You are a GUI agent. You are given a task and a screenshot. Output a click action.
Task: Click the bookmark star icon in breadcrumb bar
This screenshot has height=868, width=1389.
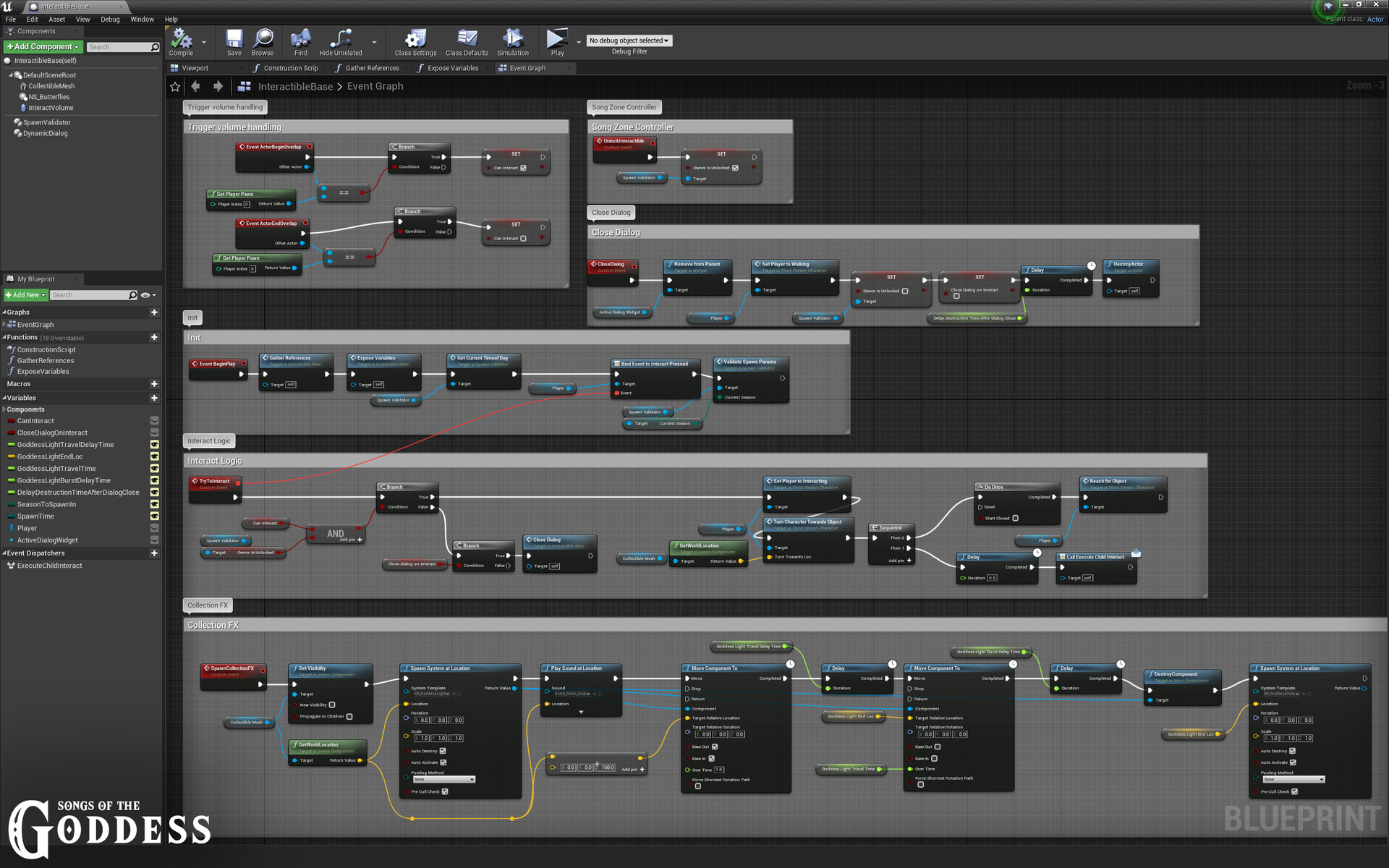point(175,87)
